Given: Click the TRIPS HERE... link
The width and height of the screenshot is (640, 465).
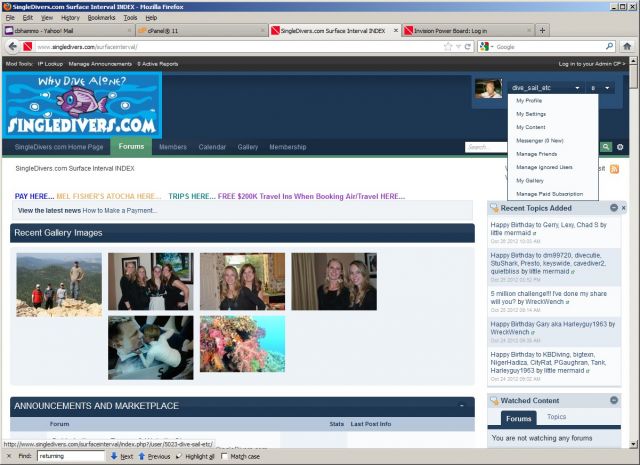Looking at the screenshot, I should (x=192, y=196).
